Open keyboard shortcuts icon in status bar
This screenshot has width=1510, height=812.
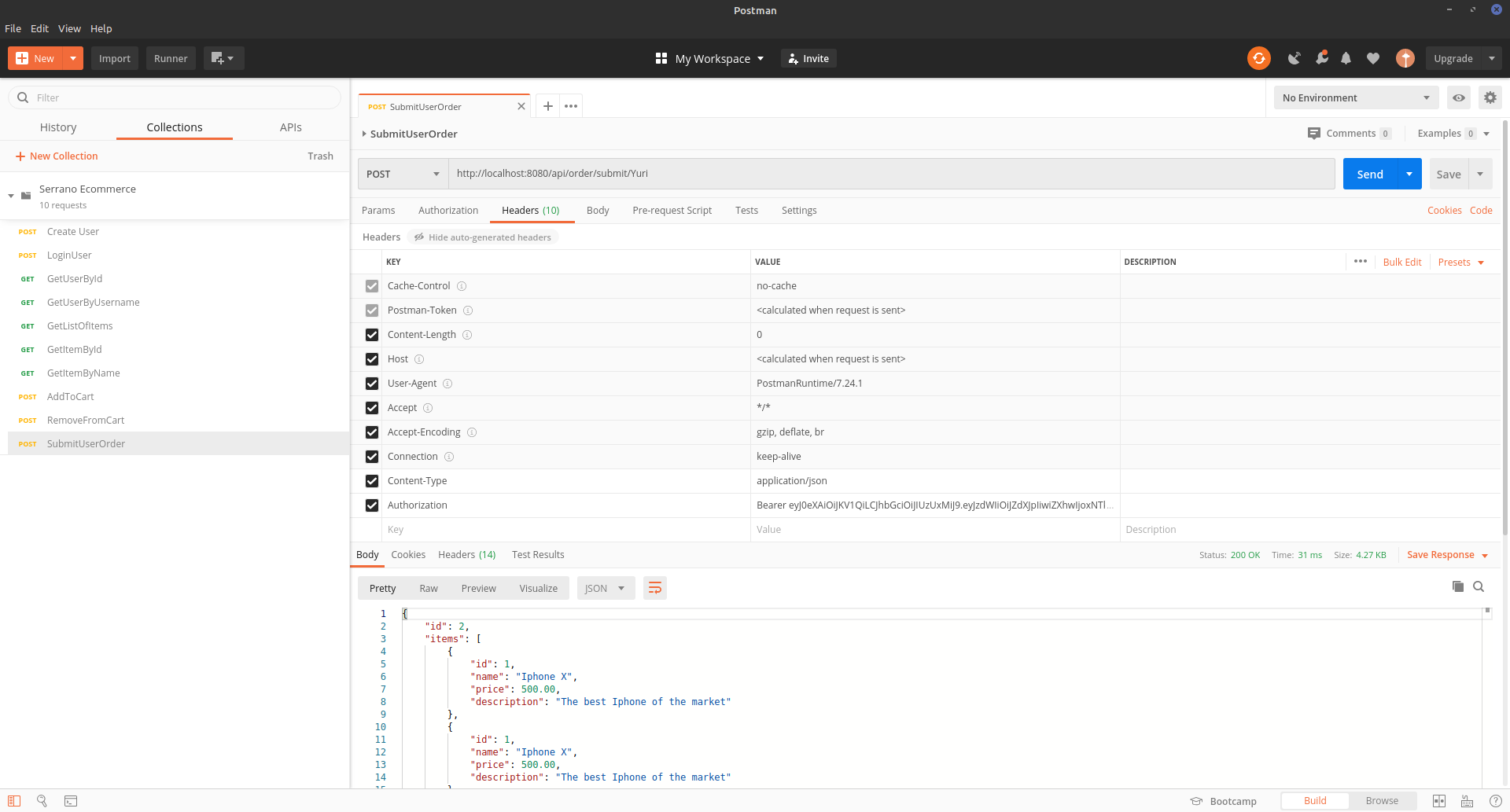[1468, 801]
